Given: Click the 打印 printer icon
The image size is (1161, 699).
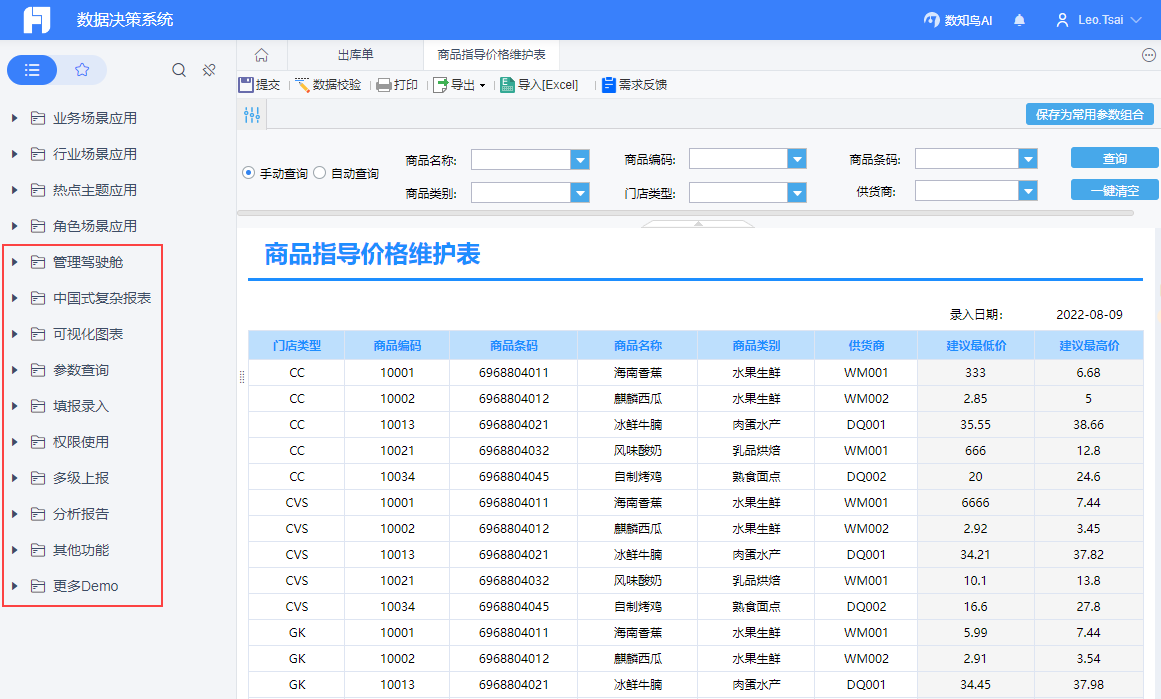Looking at the screenshot, I should [384, 85].
